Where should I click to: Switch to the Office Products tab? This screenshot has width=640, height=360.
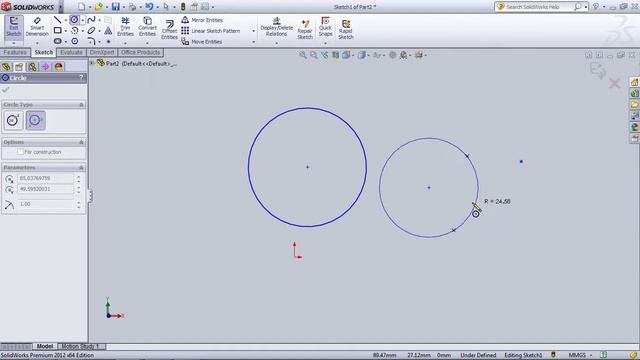pyautogui.click(x=140, y=52)
